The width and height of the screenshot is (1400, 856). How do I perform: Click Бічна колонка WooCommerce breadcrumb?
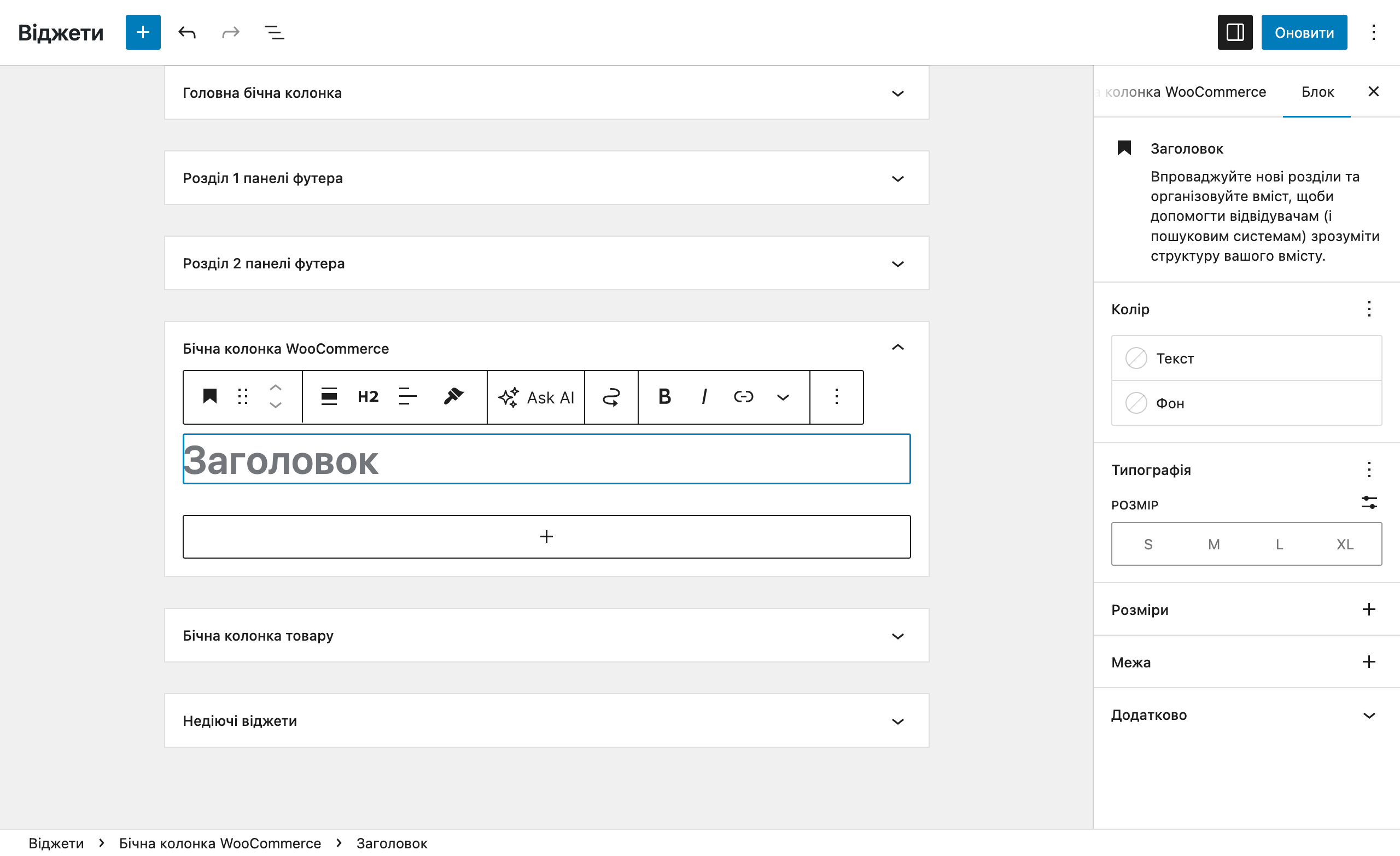tap(220, 843)
